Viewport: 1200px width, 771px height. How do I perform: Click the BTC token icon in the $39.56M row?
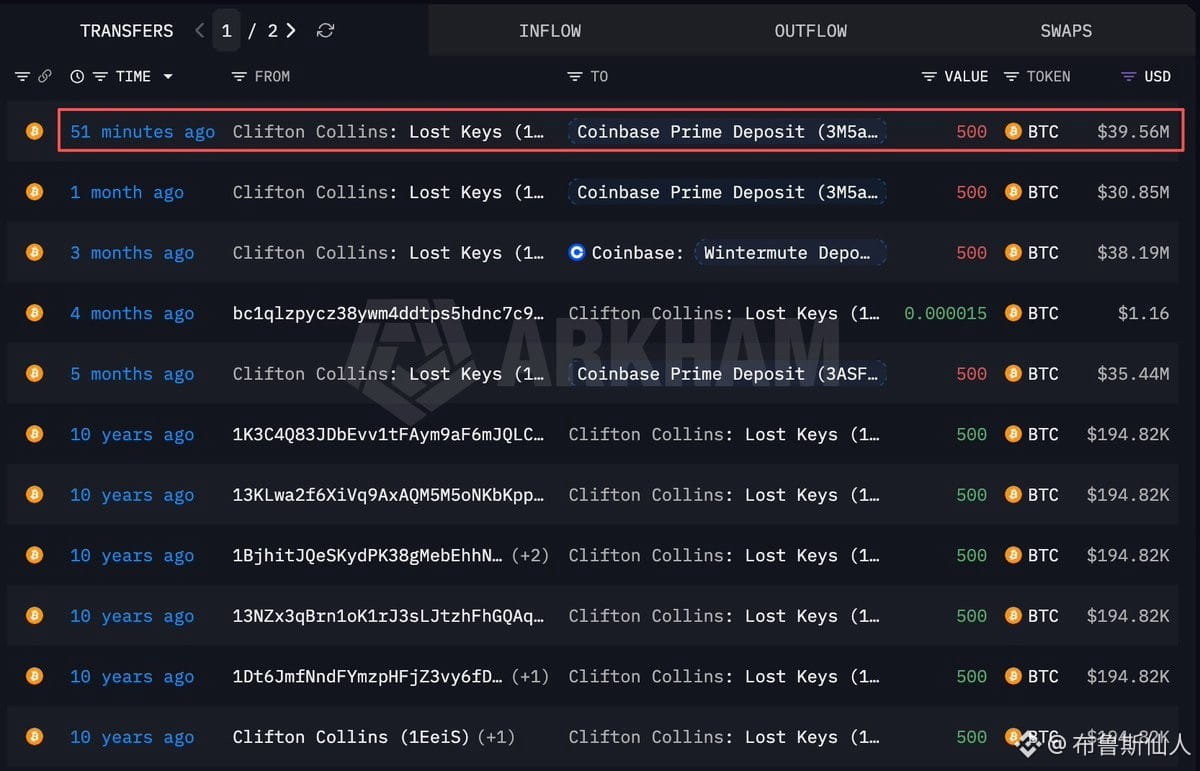[x=1013, y=131]
